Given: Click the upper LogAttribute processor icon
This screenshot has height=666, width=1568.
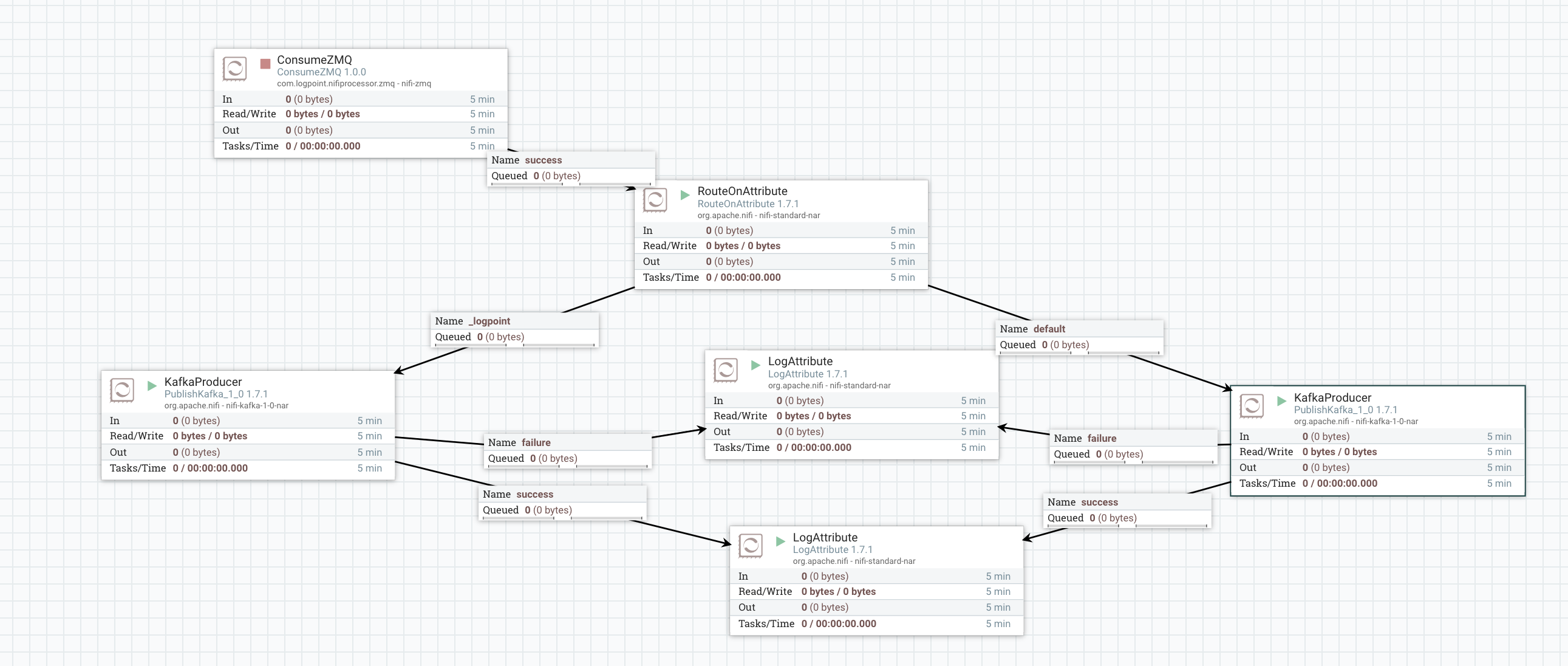Looking at the screenshot, I should [726, 370].
